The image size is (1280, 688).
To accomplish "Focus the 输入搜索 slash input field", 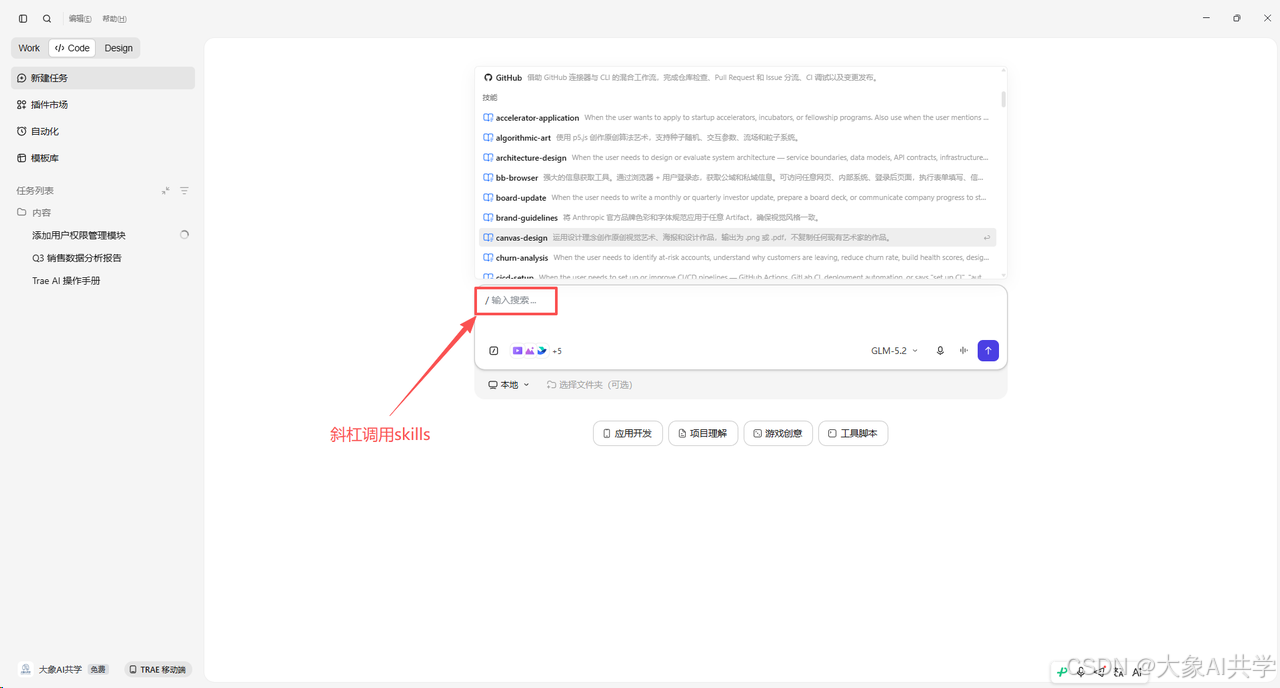I will [x=740, y=300].
